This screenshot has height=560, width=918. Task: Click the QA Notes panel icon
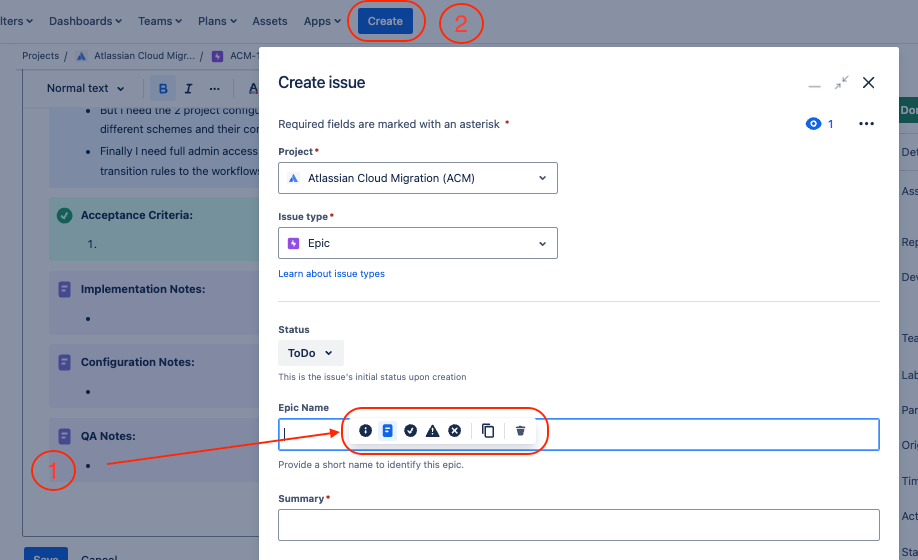65,436
